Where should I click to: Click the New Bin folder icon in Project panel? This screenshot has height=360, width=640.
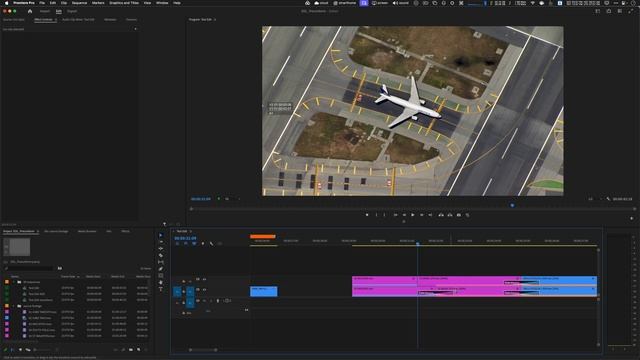131,349
